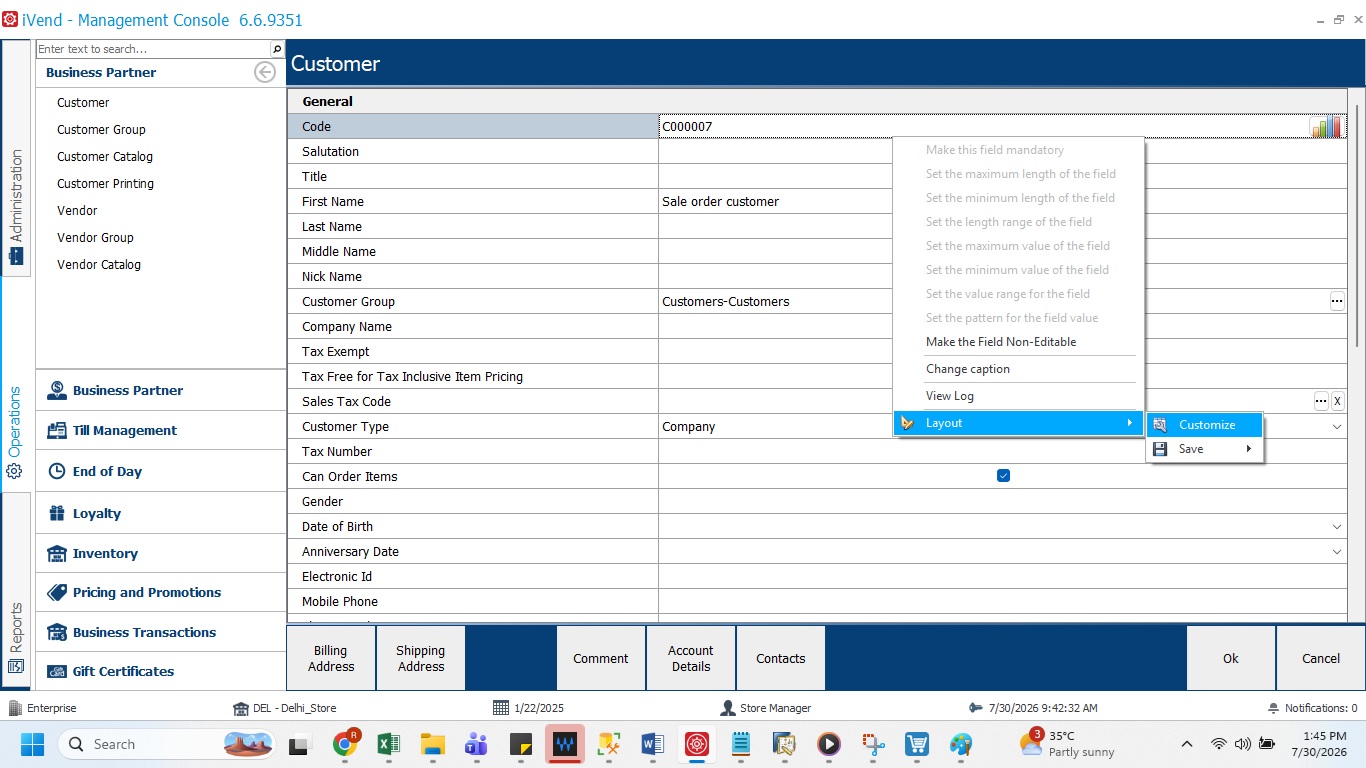Clear Sales Tax Code with the X button
Screen dimensions: 1366x768
pyautogui.click(x=1338, y=401)
